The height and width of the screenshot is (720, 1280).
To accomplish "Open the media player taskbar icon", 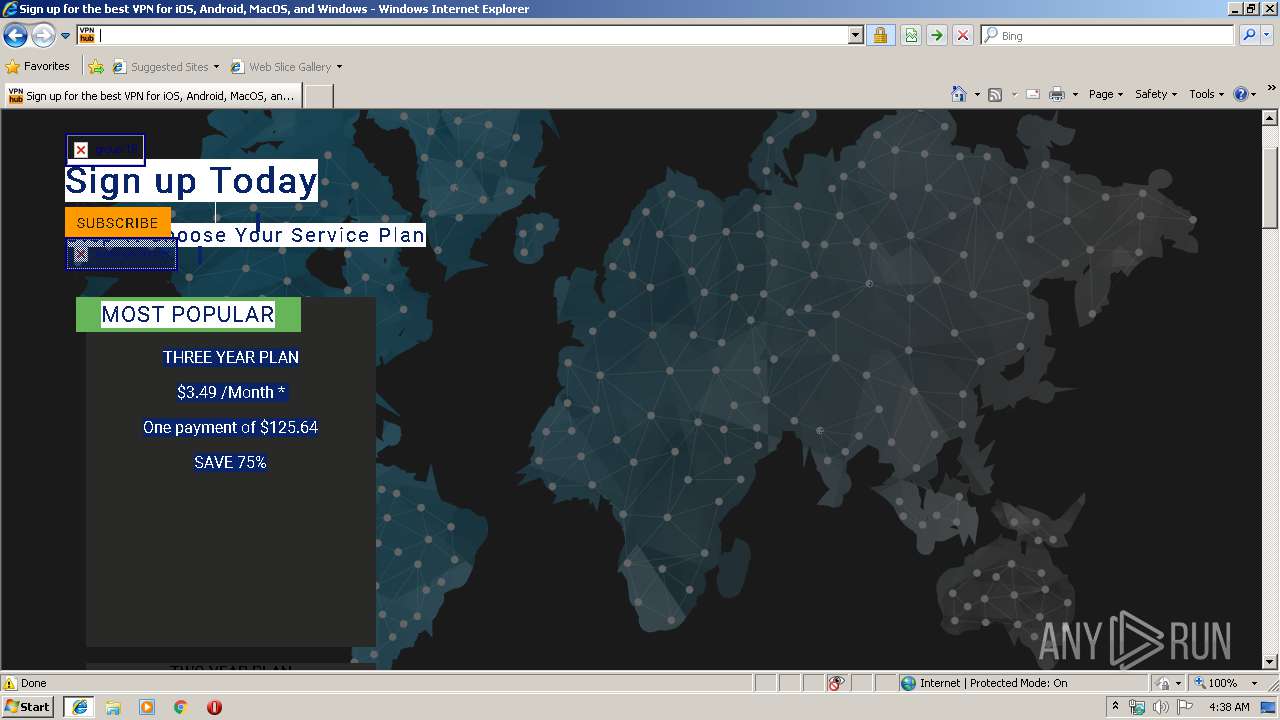I will pos(147,707).
